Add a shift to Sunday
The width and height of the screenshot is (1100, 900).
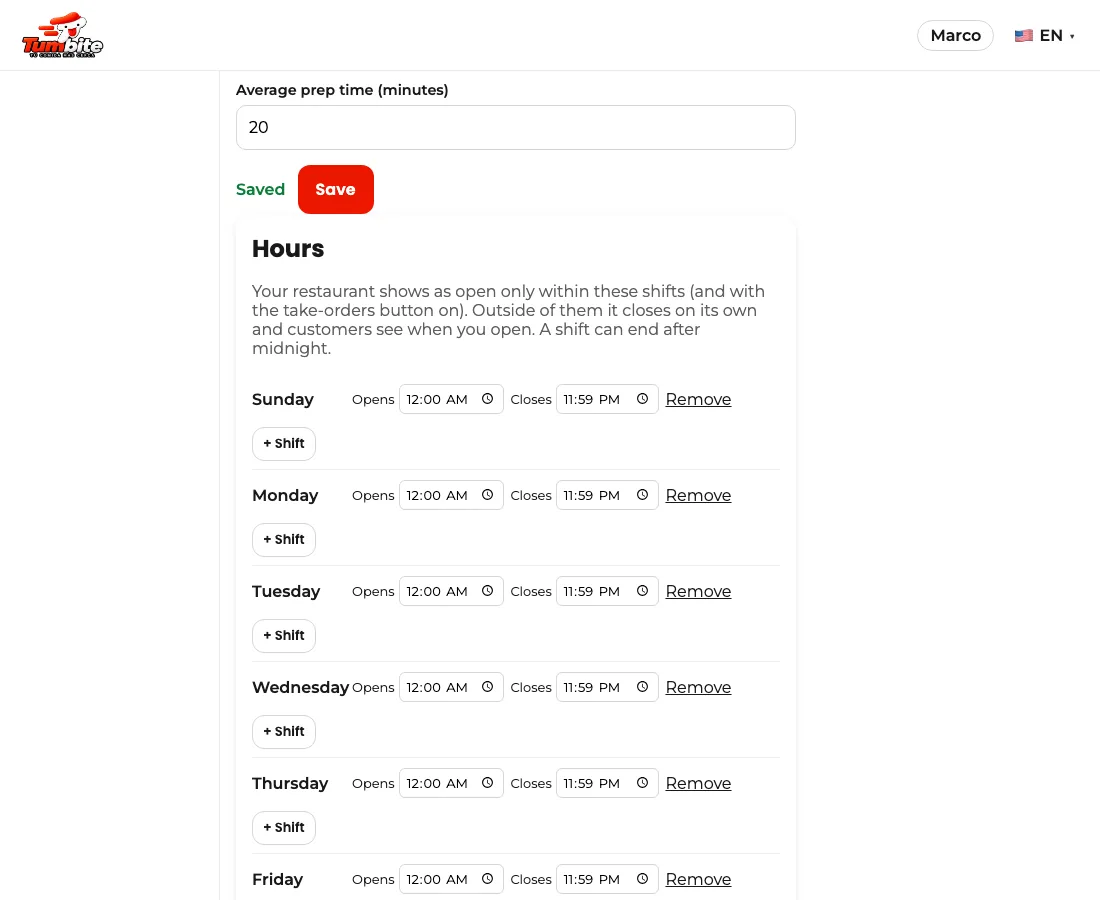point(283,444)
